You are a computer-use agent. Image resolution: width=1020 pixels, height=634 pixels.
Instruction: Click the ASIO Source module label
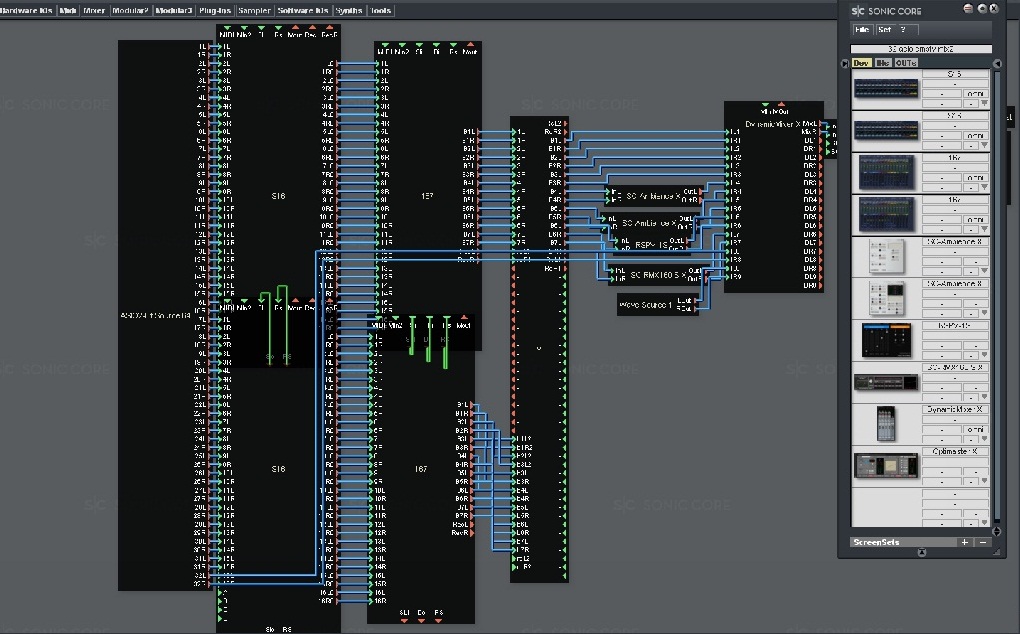(155, 315)
